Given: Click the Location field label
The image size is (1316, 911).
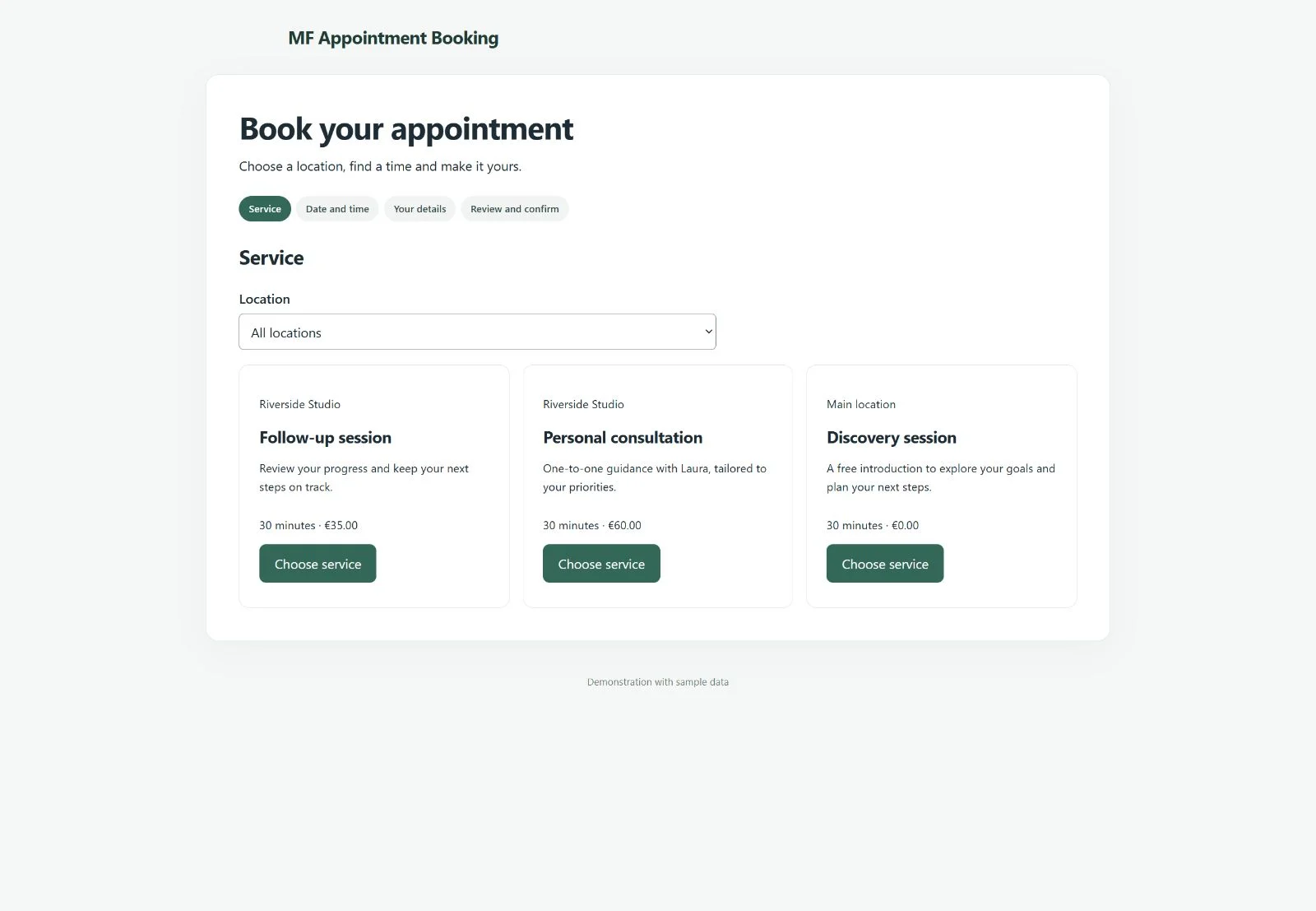Looking at the screenshot, I should (x=265, y=299).
